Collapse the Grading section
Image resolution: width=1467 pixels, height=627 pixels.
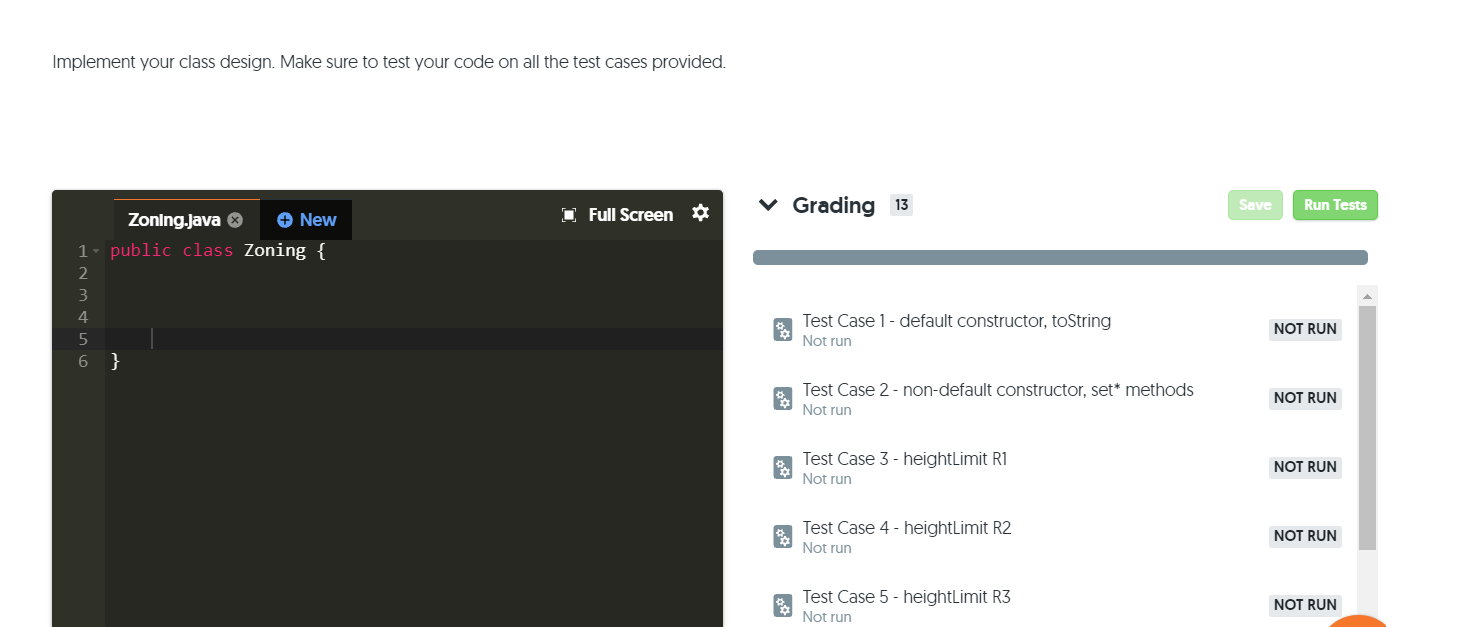tap(767, 204)
